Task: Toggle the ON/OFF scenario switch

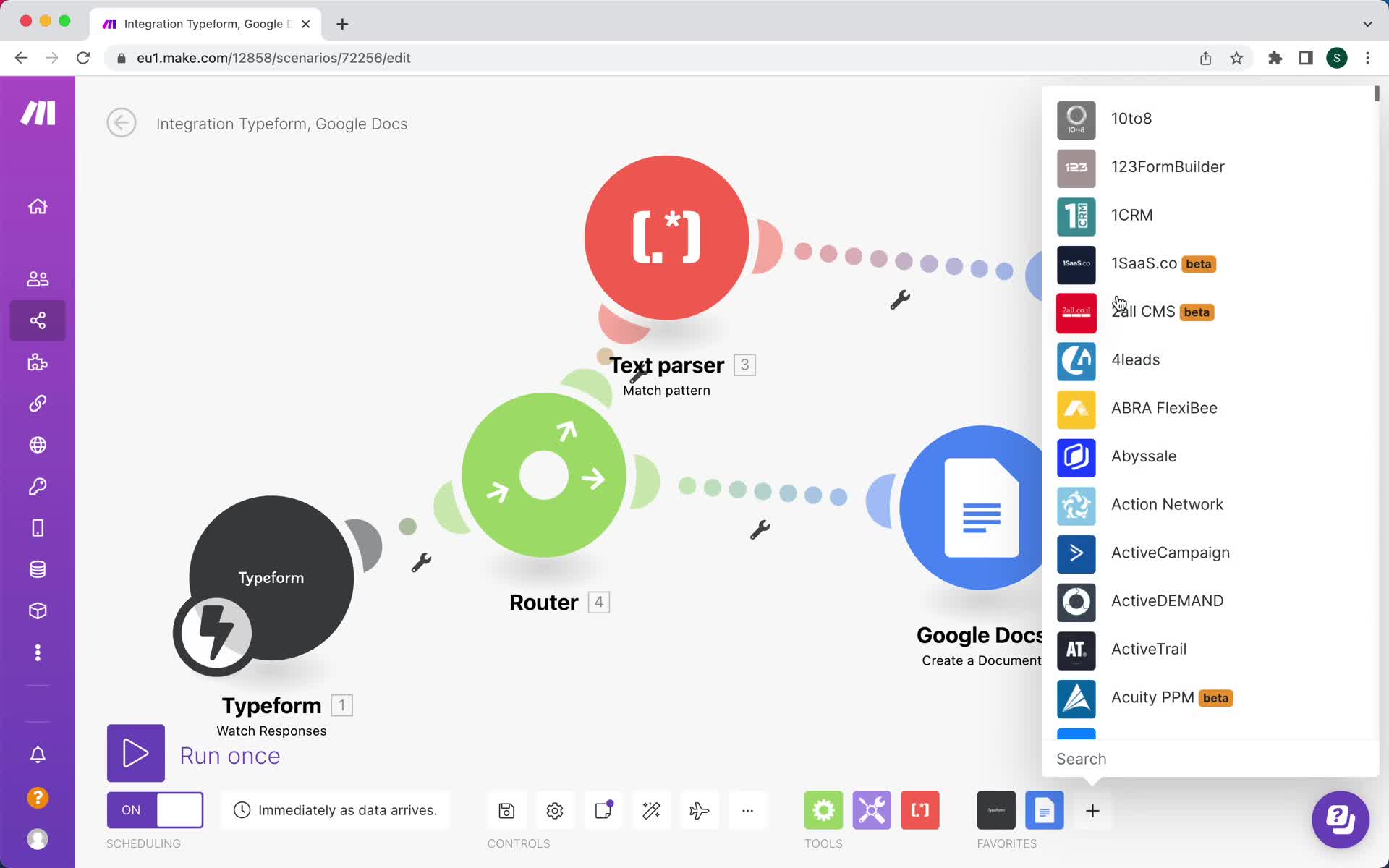Action: coord(154,810)
